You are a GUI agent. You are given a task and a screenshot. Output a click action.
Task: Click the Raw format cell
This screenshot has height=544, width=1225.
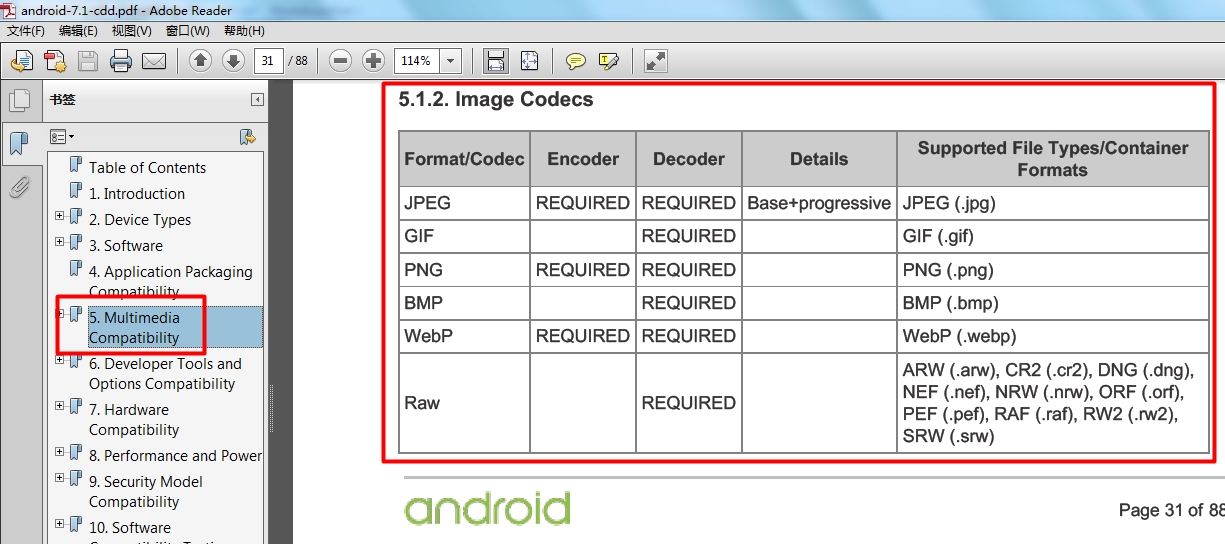click(x=464, y=403)
